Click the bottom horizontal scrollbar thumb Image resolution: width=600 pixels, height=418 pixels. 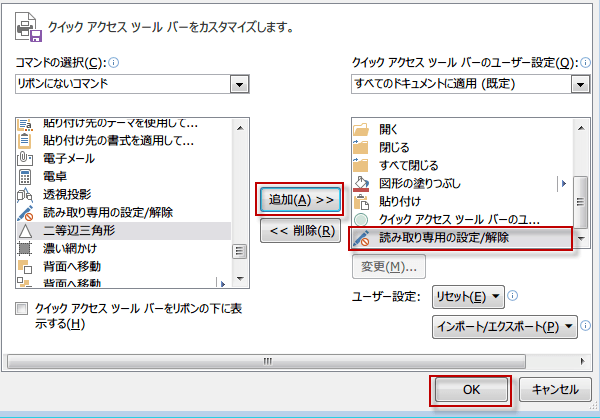(x=266, y=361)
